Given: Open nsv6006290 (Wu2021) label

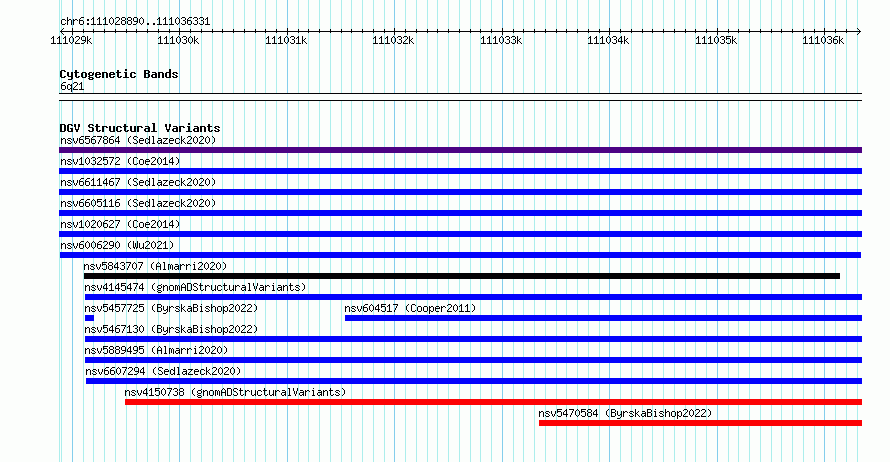Looking at the screenshot, I should click(x=117, y=245).
